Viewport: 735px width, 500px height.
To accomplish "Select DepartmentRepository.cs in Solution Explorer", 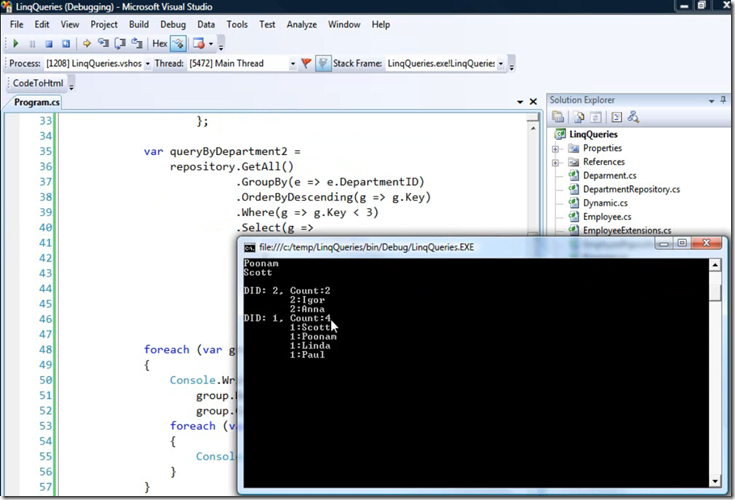I will pos(631,189).
